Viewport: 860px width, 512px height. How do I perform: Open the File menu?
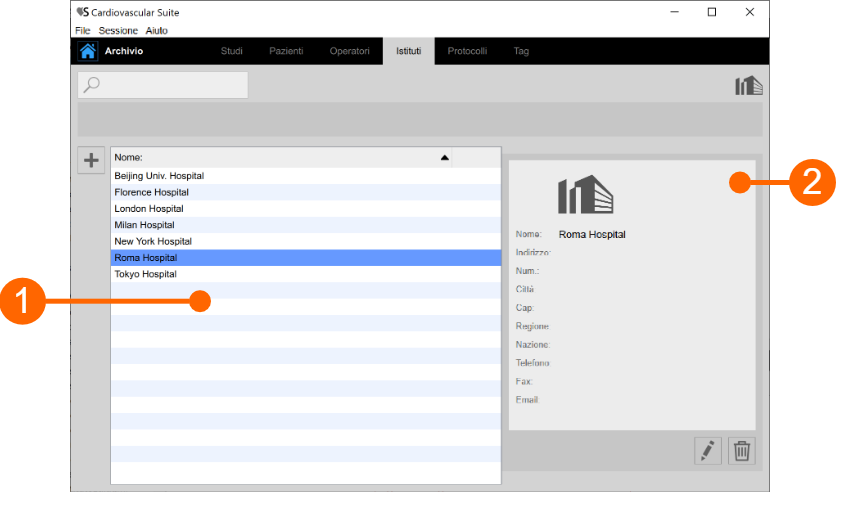coord(82,31)
